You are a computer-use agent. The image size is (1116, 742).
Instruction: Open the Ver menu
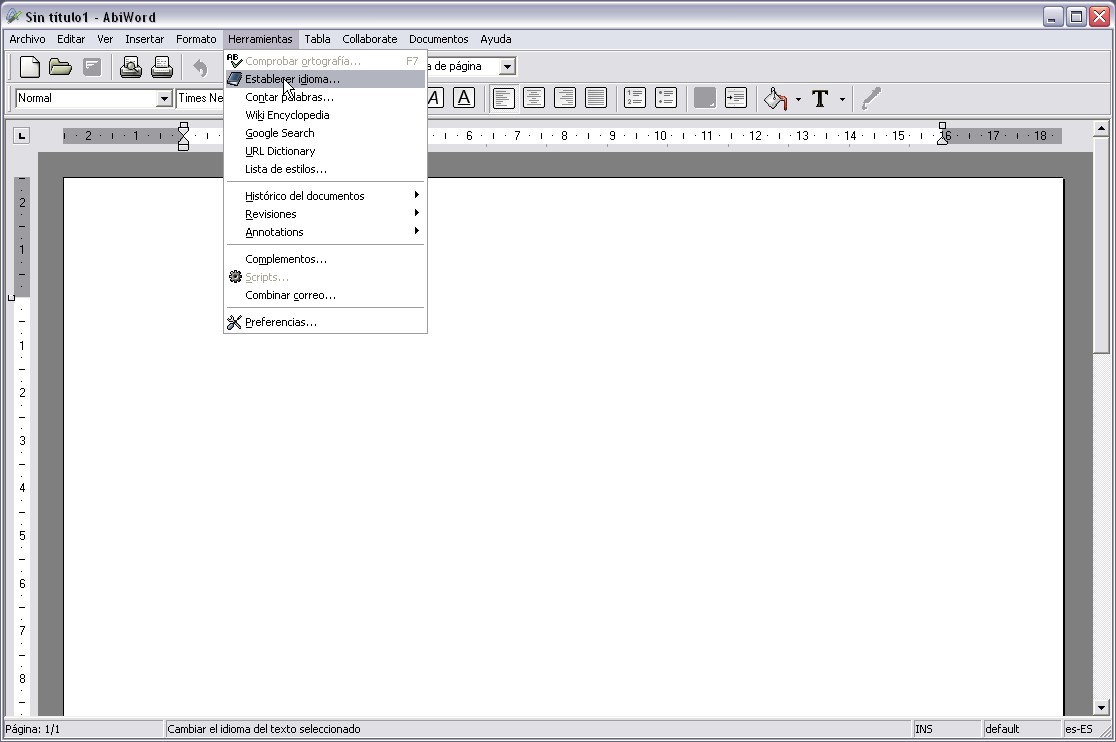click(x=105, y=39)
